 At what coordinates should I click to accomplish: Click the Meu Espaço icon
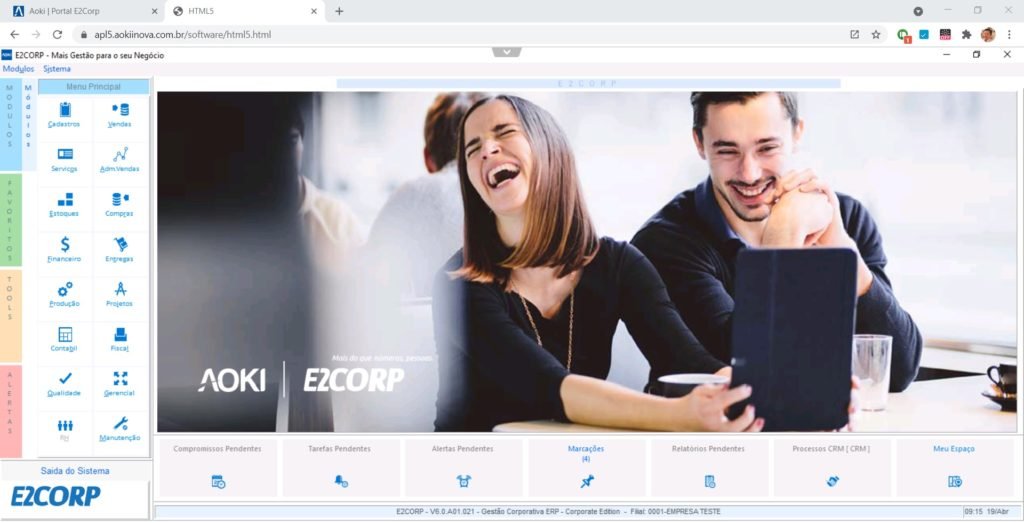tap(955, 482)
